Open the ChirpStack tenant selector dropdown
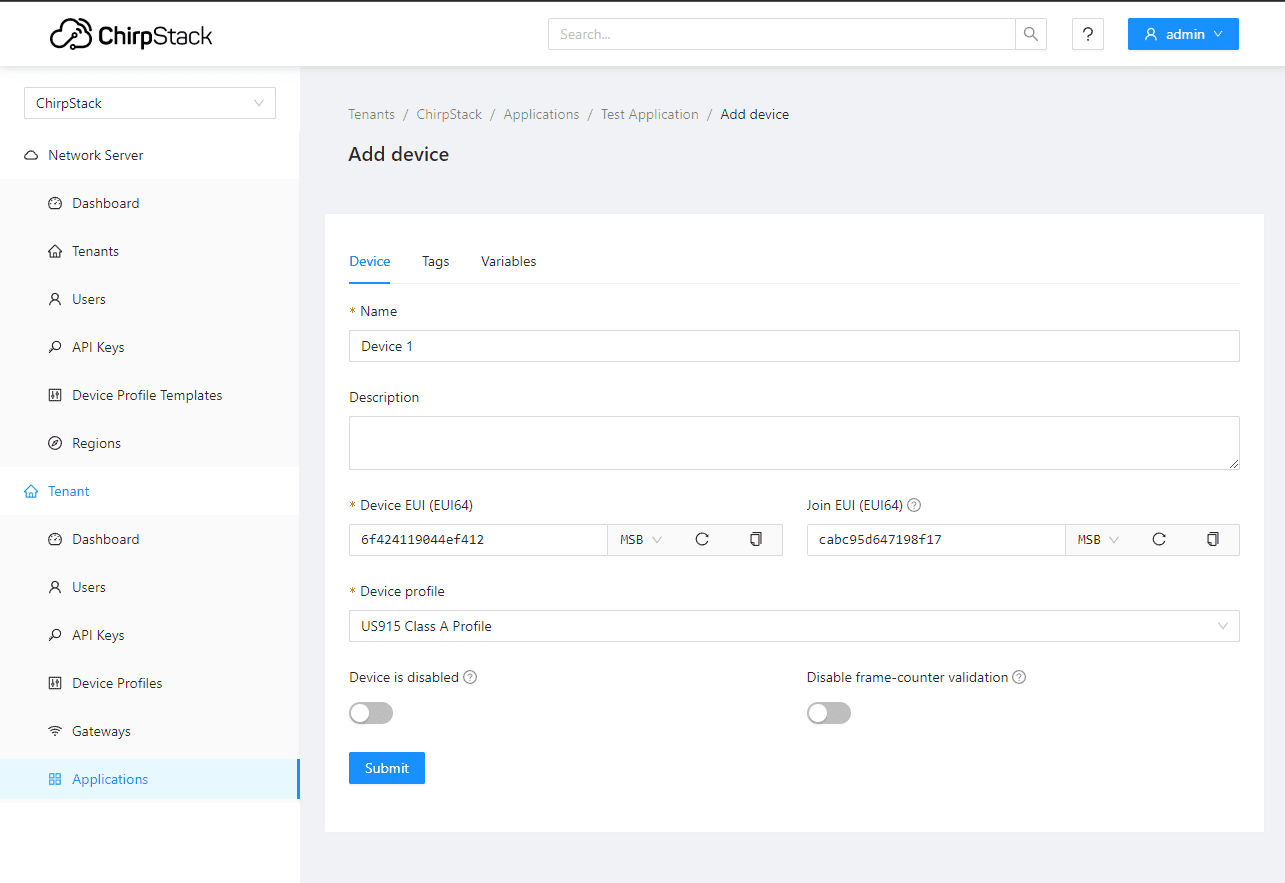This screenshot has width=1285, height=883. [x=150, y=103]
